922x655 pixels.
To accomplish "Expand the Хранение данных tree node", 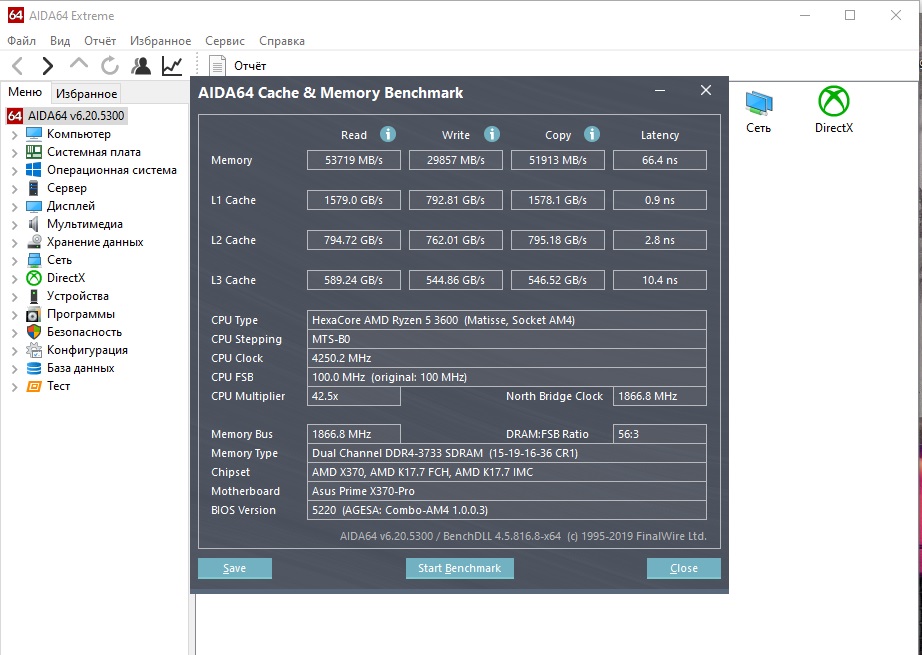I will (x=15, y=243).
